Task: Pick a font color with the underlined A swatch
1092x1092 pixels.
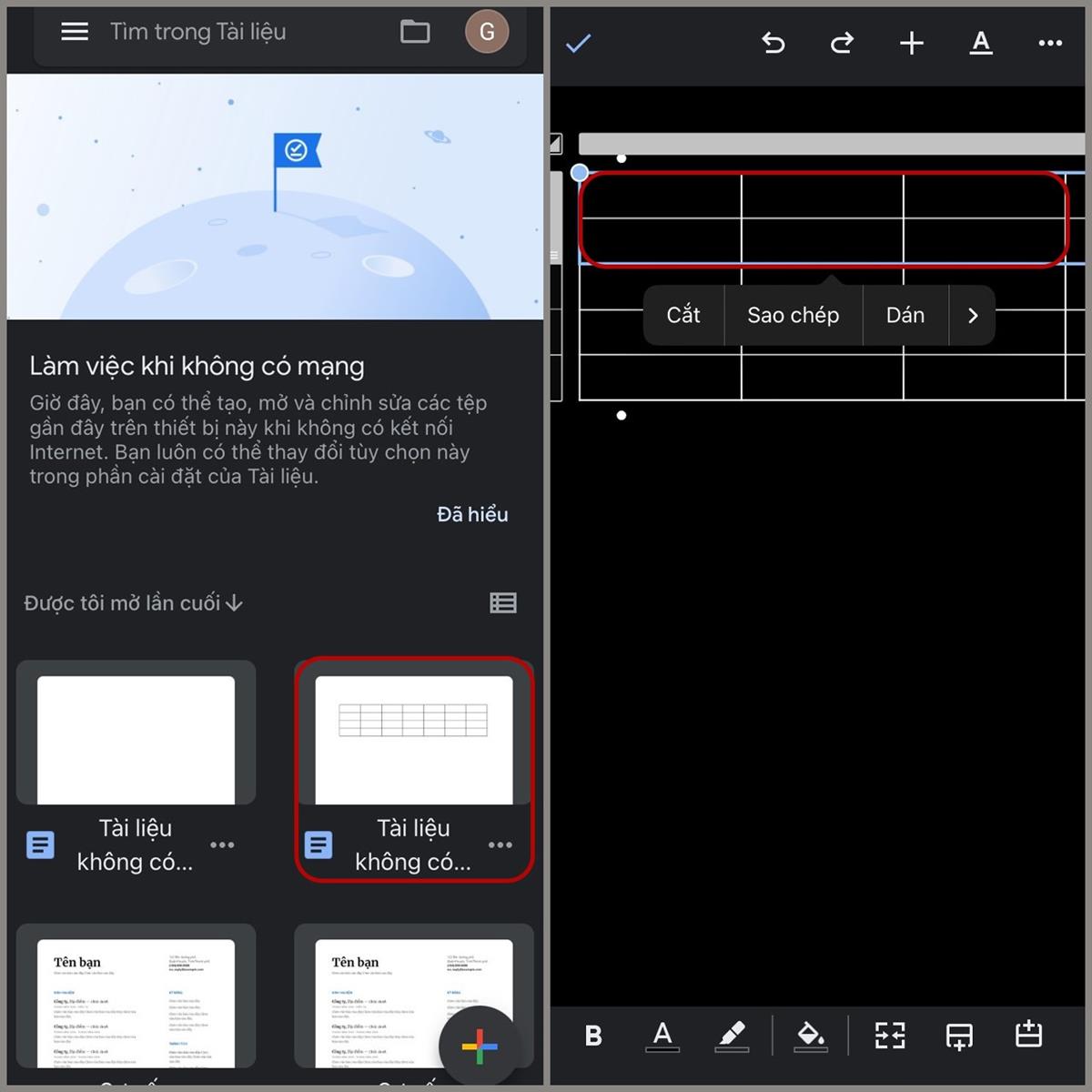Action: click(x=662, y=1036)
